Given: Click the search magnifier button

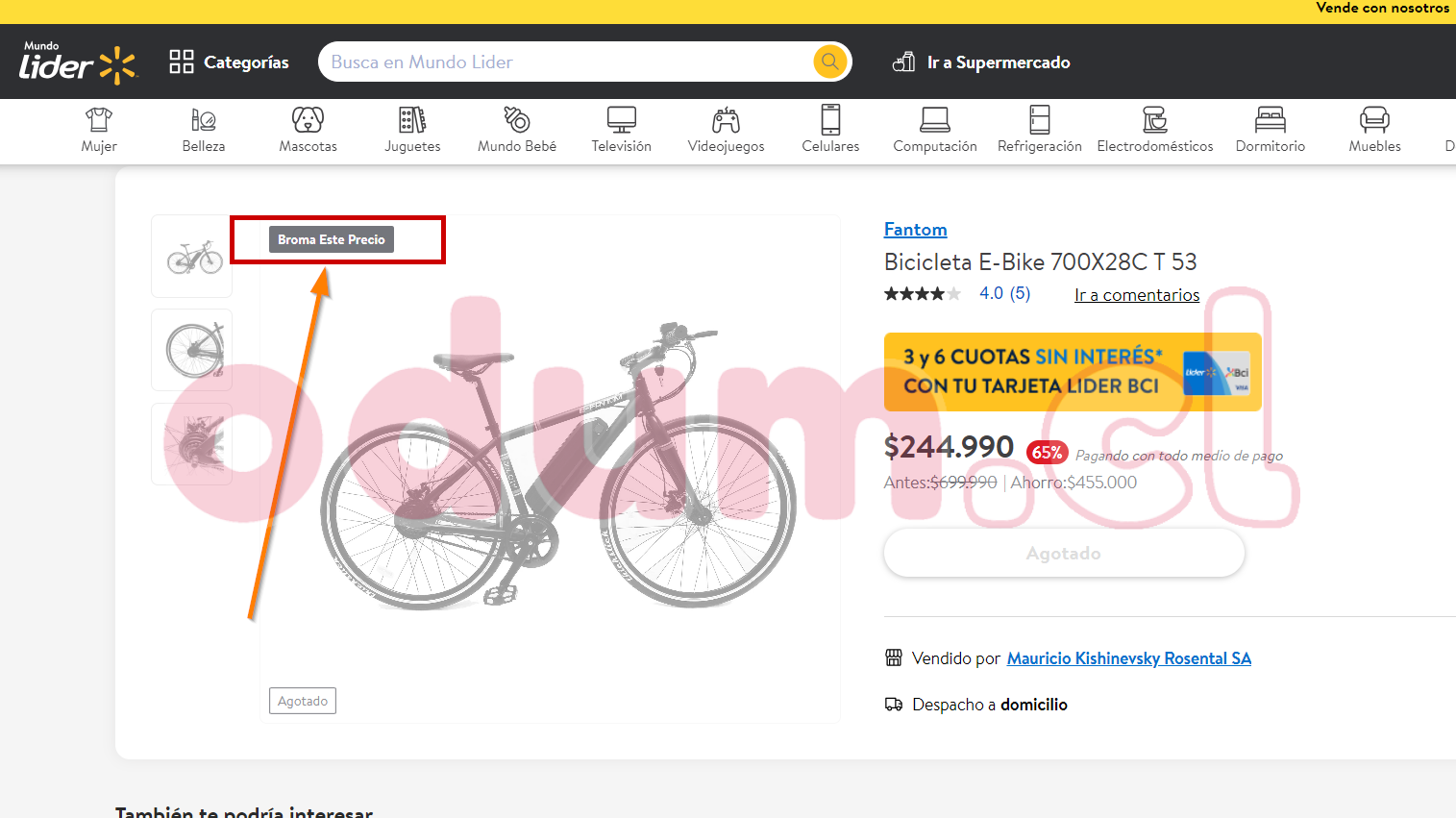Looking at the screenshot, I should point(829,62).
